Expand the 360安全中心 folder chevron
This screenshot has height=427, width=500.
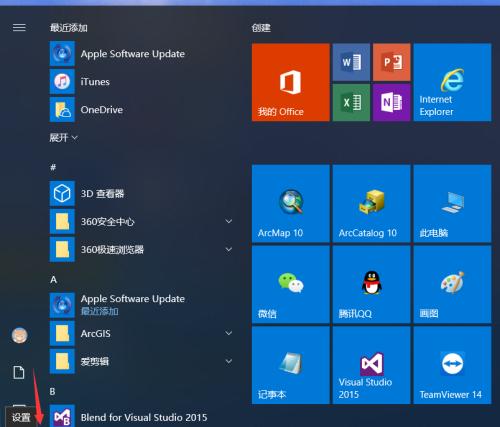(x=229, y=221)
